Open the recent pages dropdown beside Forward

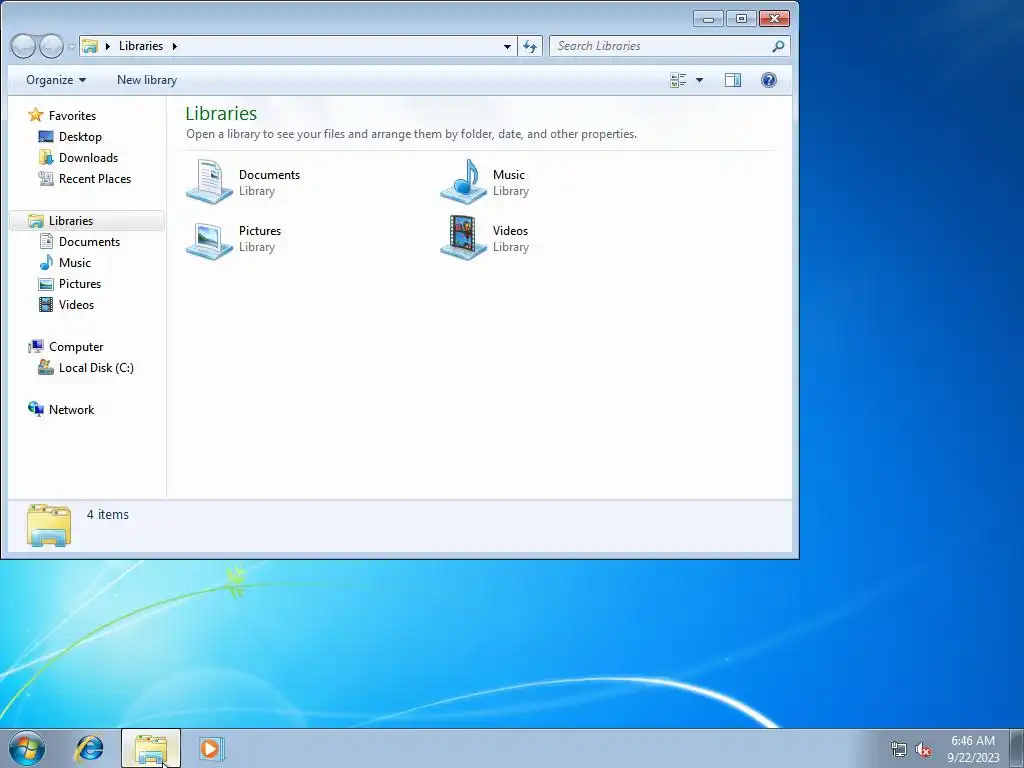[x=71, y=46]
